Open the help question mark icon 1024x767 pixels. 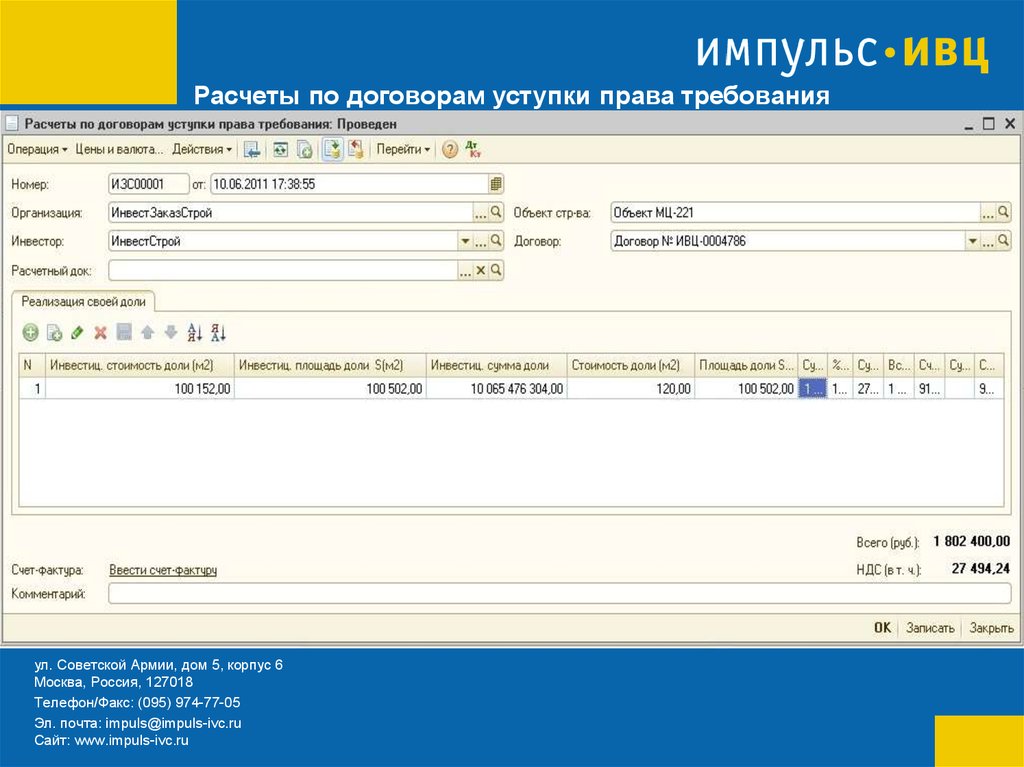pos(450,150)
